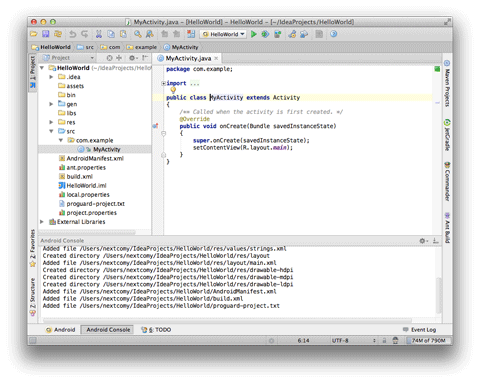Click the SDK Manager toolbar icon
The height and width of the screenshot is (383, 480).
pos(319,34)
